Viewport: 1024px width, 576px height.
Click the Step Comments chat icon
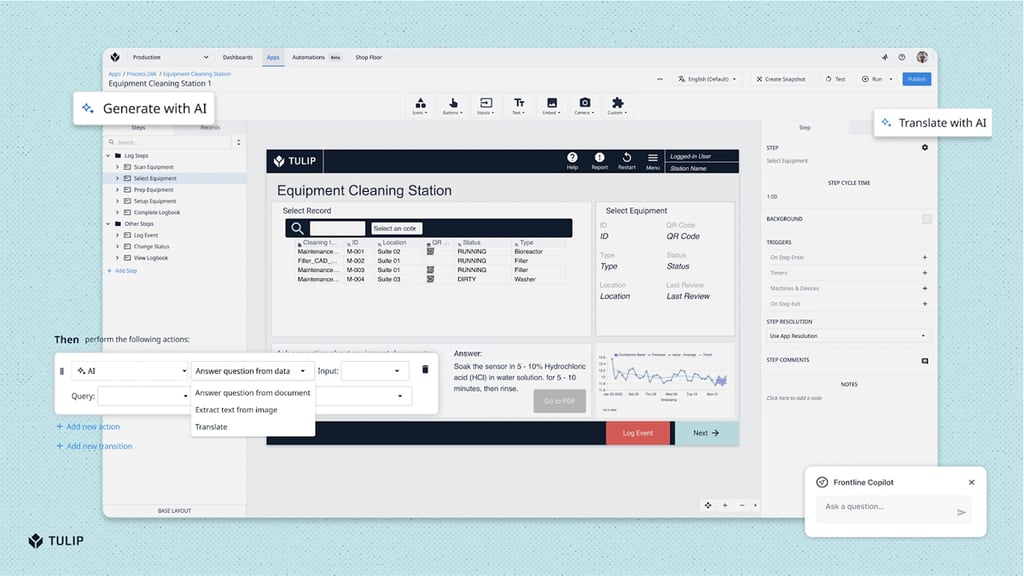point(925,360)
